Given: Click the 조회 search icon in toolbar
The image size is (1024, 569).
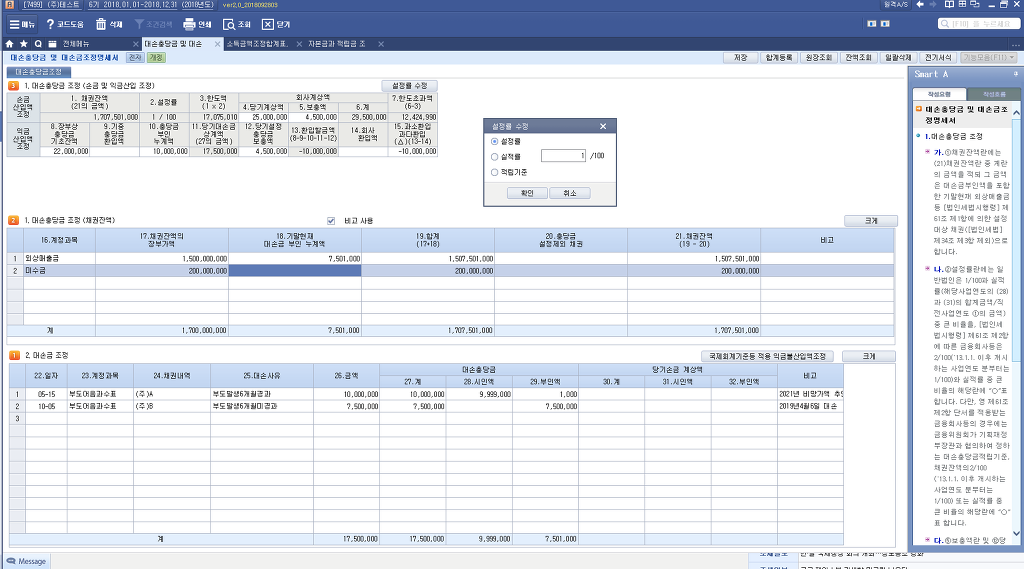Looking at the screenshot, I should coord(229,23).
